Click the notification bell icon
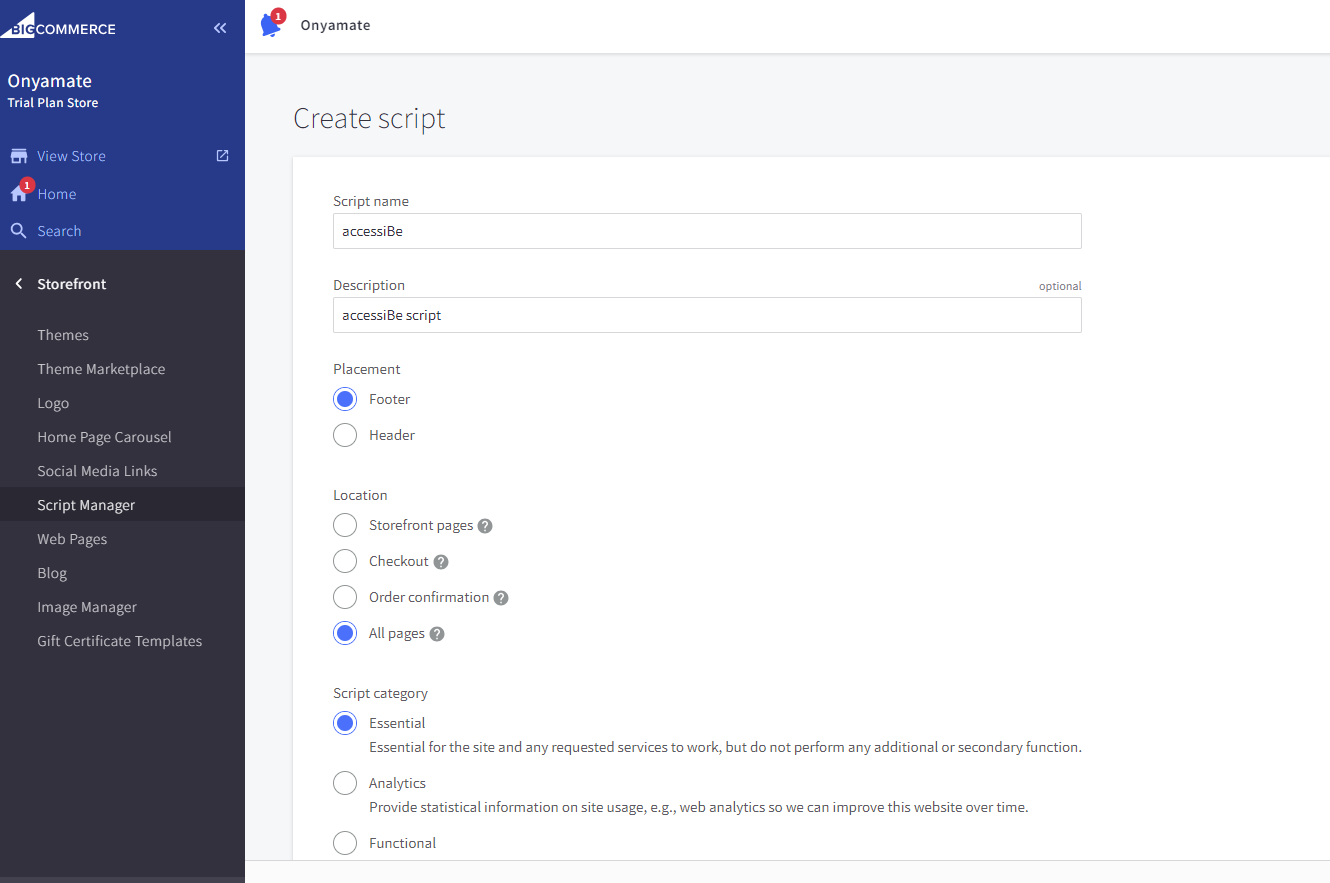 [x=271, y=24]
